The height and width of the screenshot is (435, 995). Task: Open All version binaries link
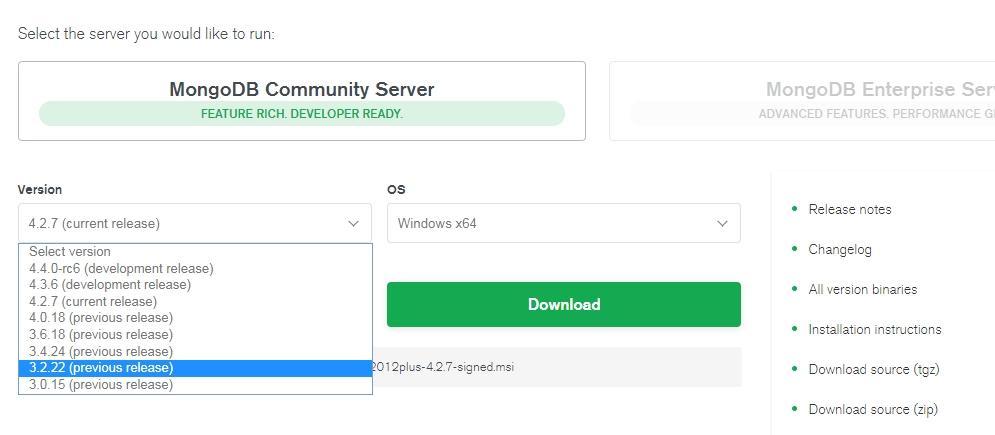click(x=862, y=289)
